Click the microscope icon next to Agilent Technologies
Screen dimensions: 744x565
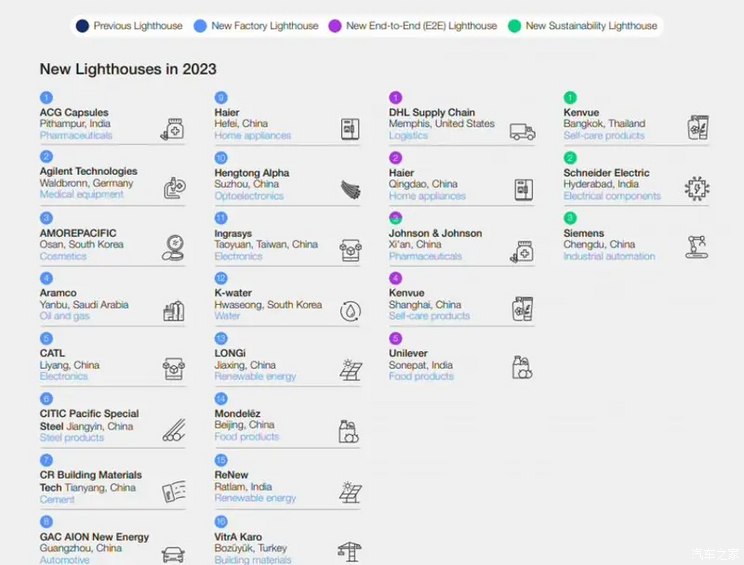[172, 188]
